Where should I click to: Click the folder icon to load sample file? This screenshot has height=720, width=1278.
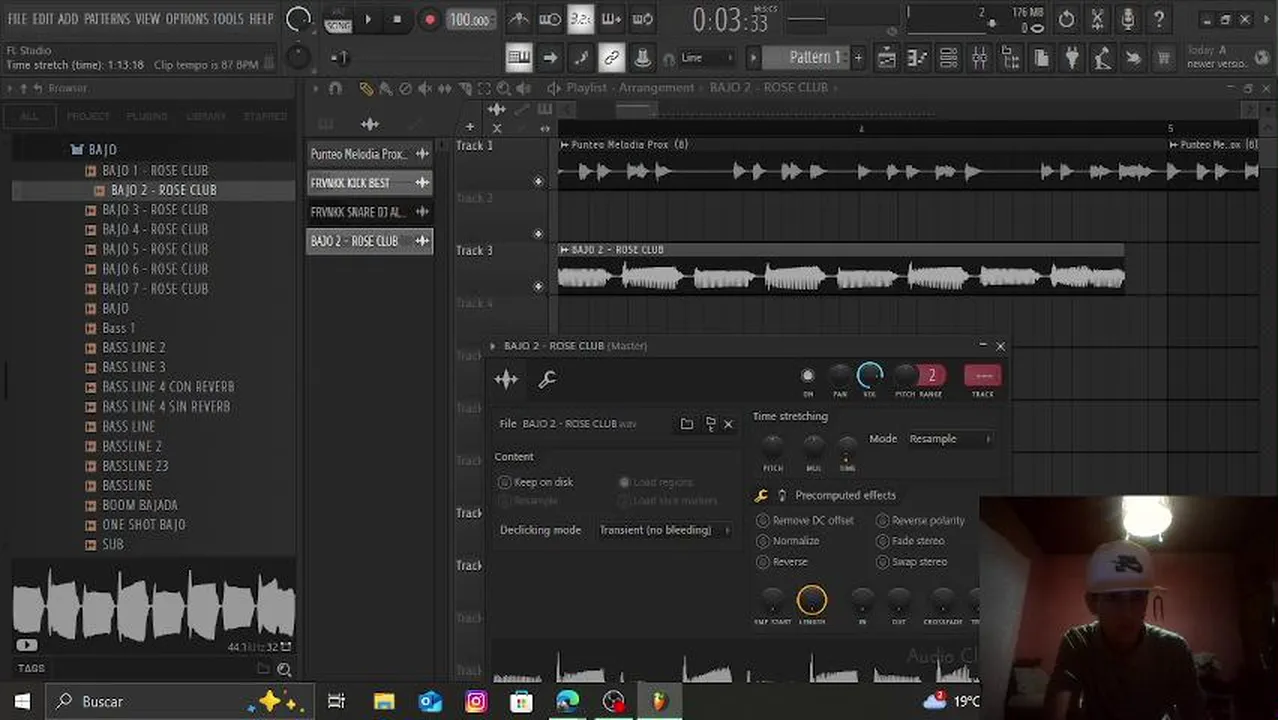coord(686,424)
